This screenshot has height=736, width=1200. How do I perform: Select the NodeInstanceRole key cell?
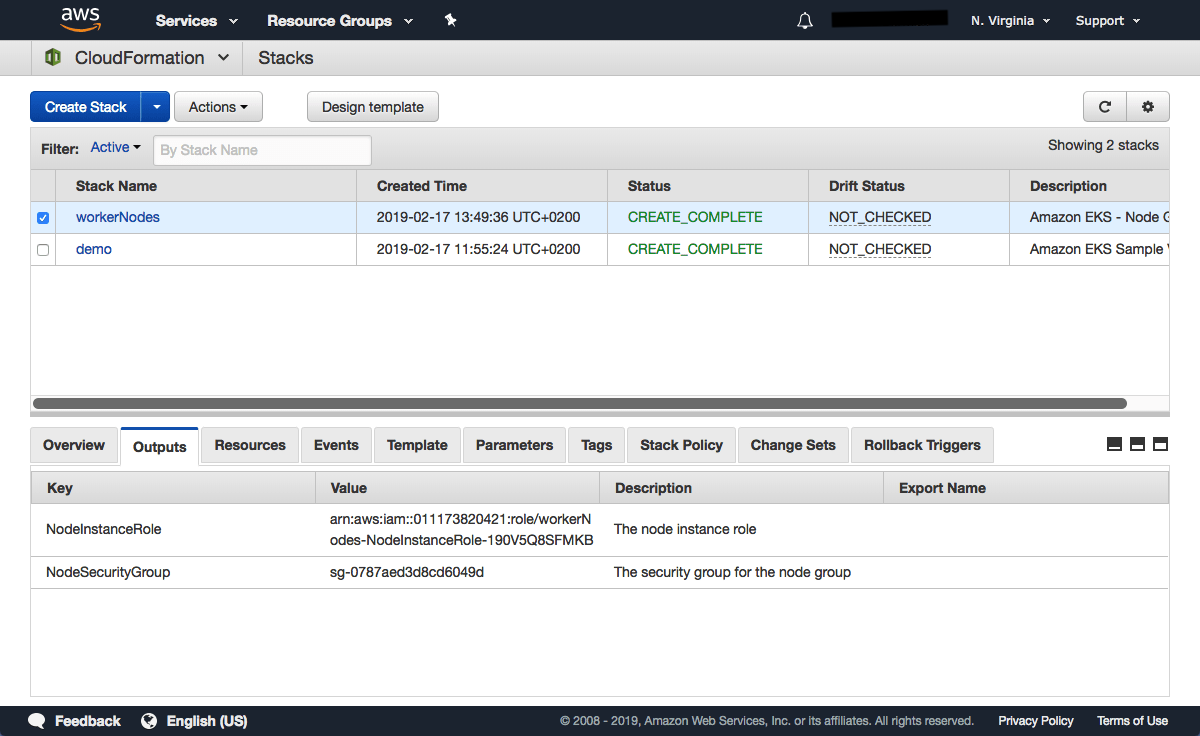104,529
